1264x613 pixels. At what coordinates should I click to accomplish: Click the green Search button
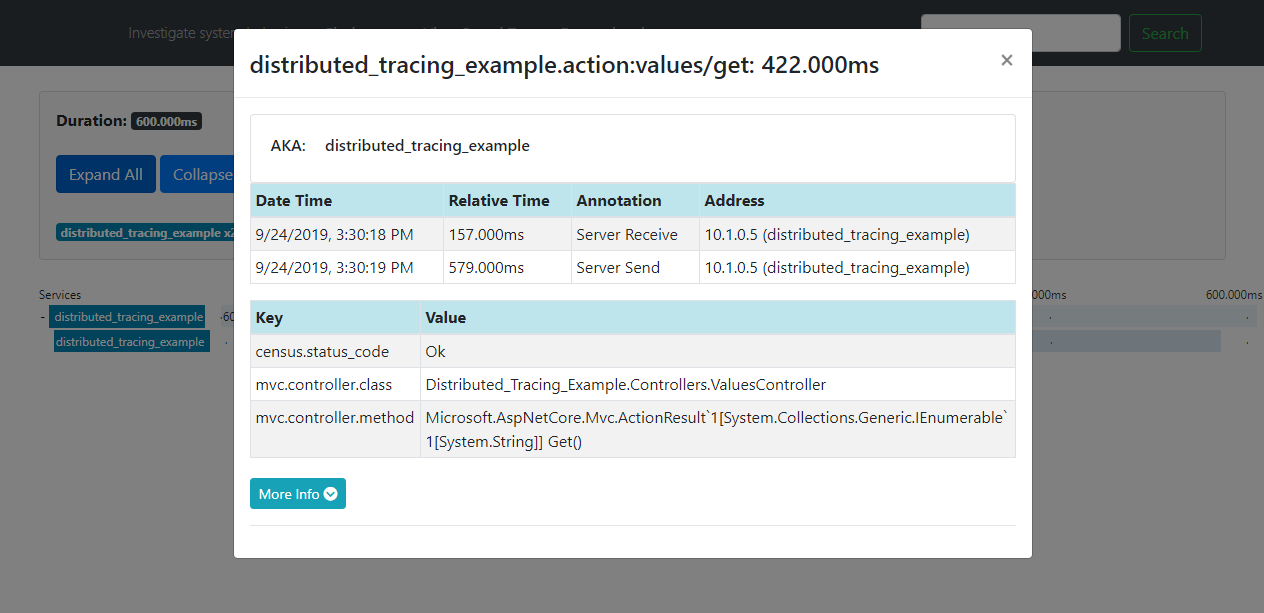click(x=1164, y=33)
